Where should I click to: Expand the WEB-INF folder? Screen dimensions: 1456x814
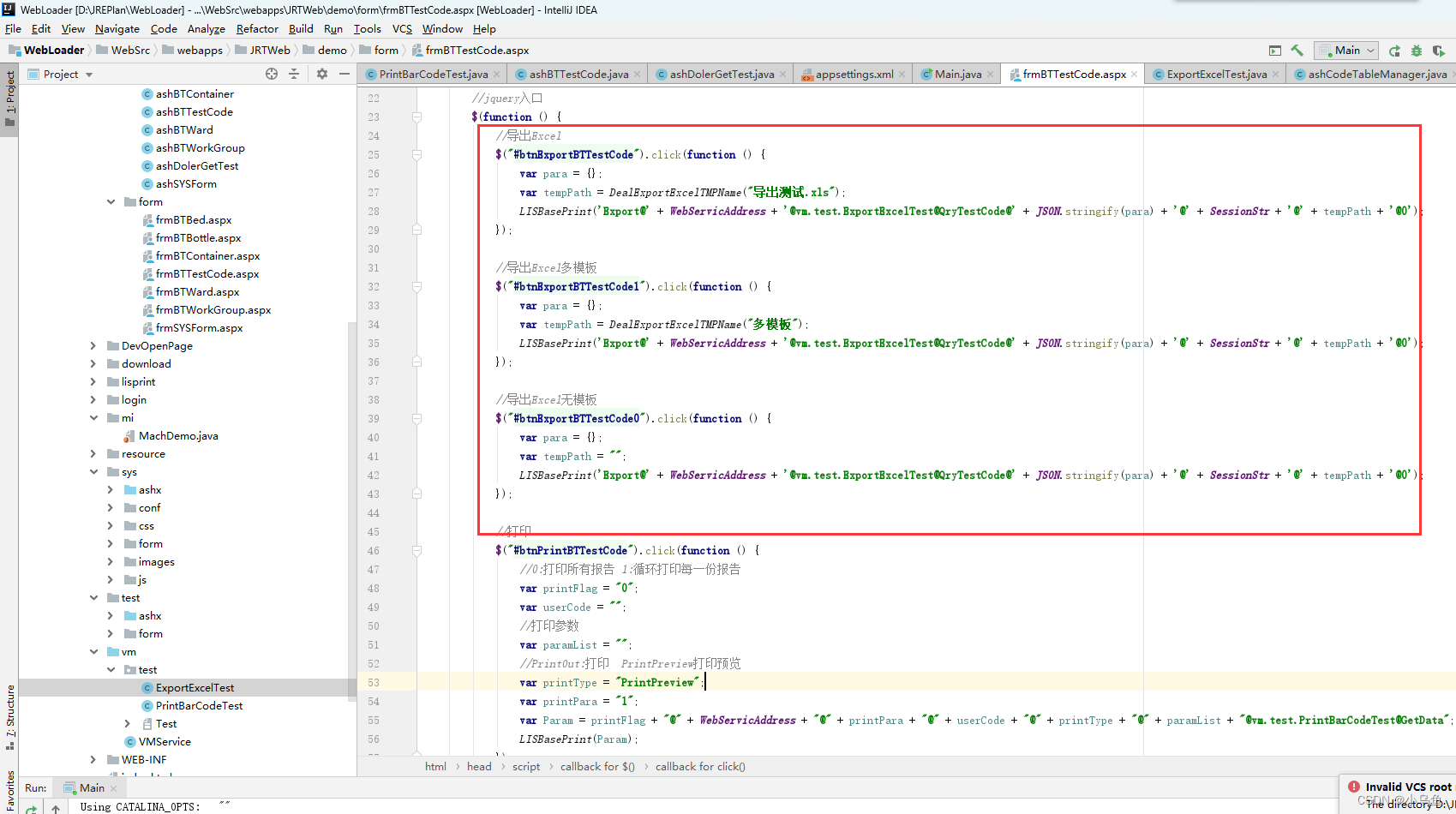click(93, 760)
